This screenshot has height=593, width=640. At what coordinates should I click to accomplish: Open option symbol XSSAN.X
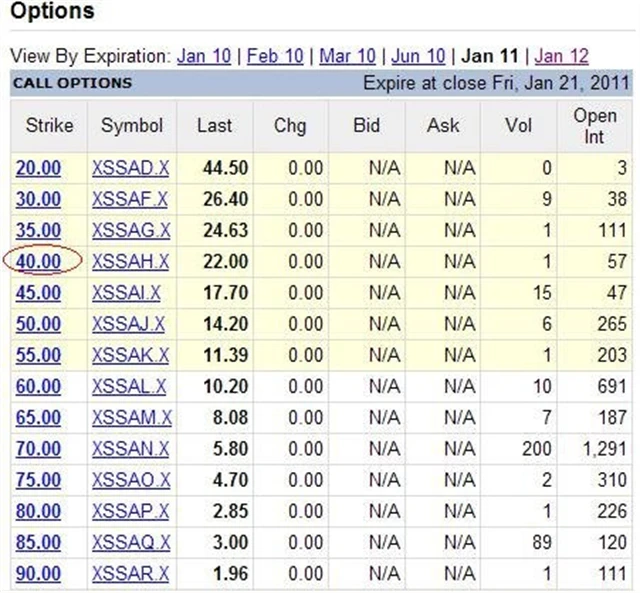click(x=130, y=449)
